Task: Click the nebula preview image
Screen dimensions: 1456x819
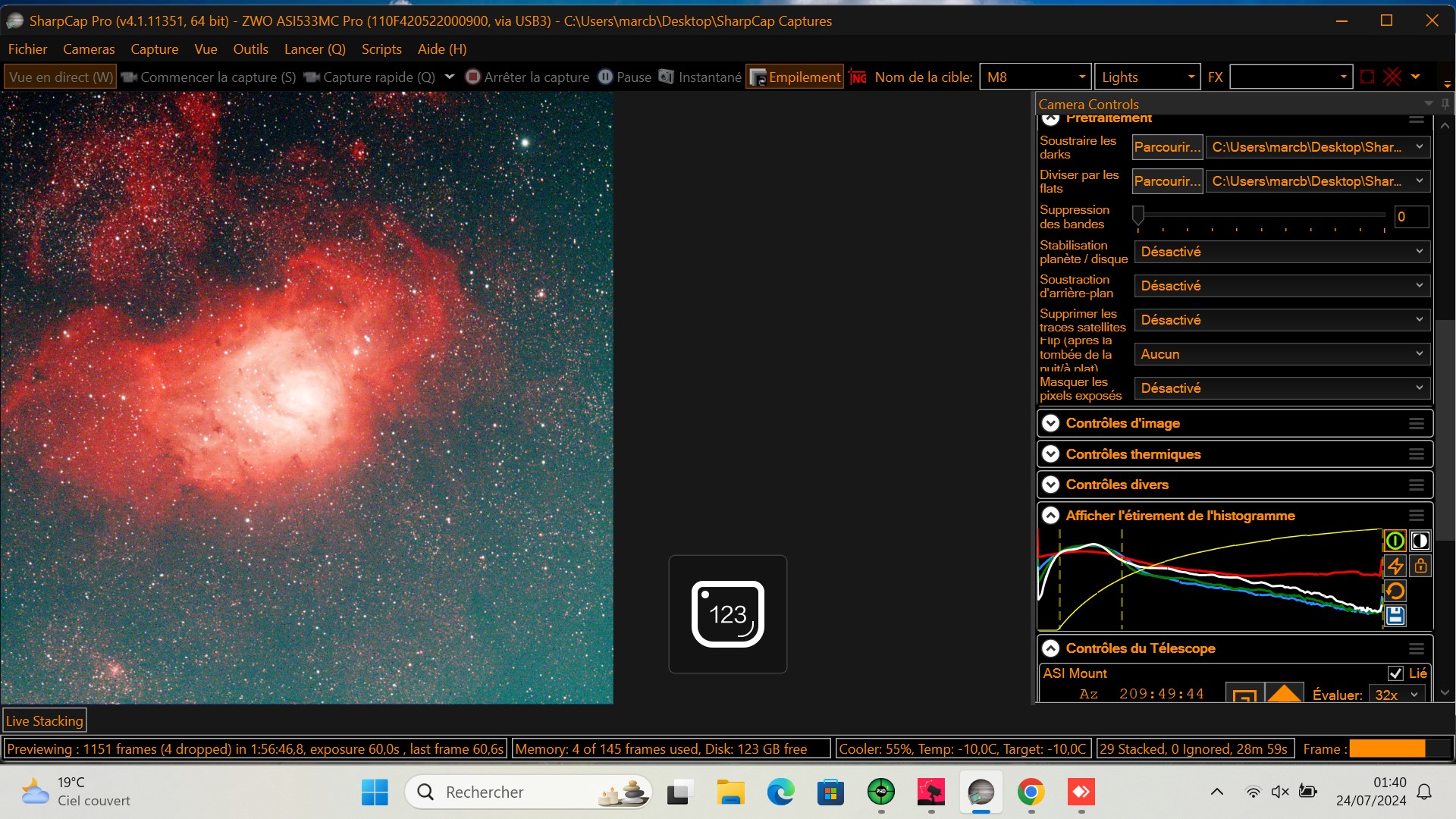Action: pos(306,397)
